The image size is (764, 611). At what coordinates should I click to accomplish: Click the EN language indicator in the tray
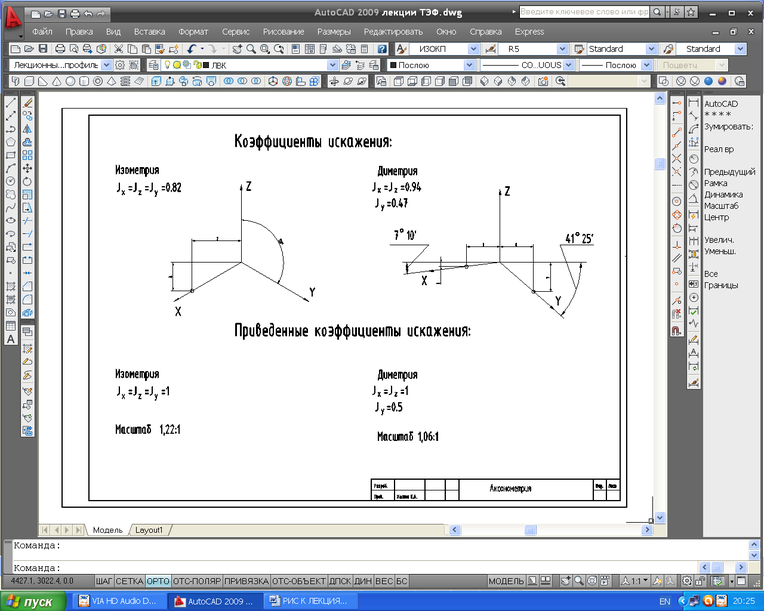(665, 601)
